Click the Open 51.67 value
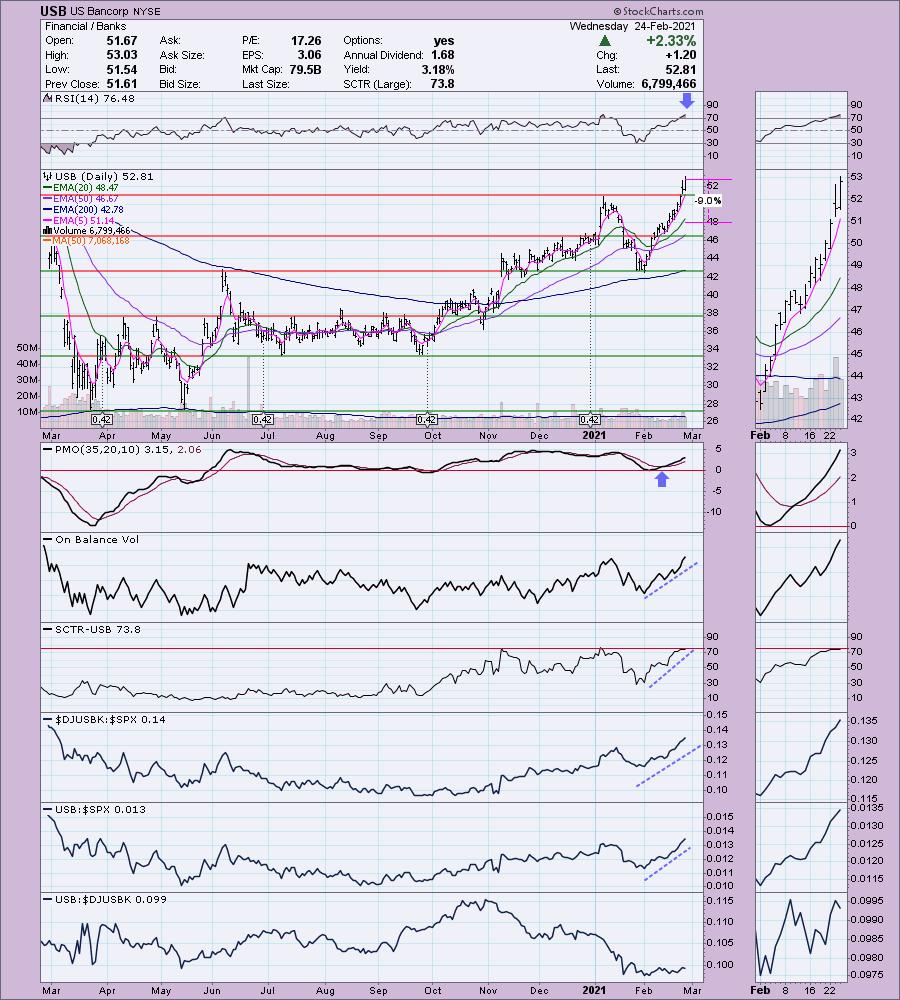The height and width of the screenshot is (1000, 900). click(122, 40)
